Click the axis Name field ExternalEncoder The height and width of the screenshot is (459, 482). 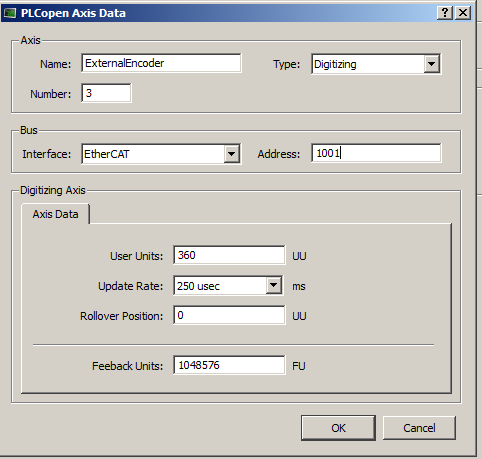(161, 63)
